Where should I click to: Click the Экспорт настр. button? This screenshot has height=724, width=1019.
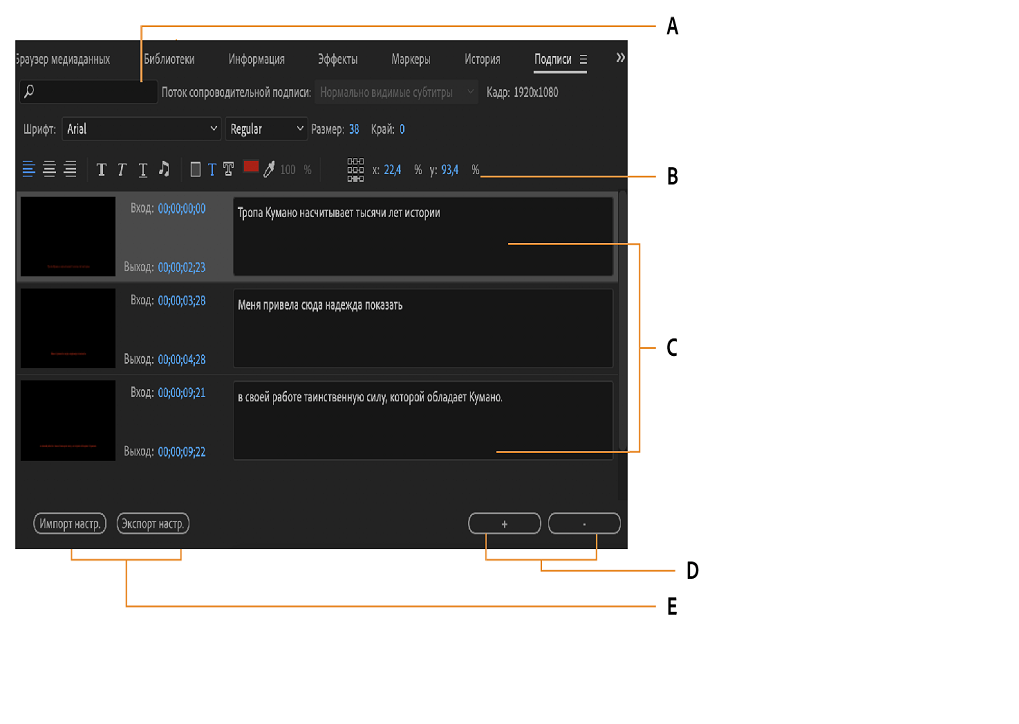(153, 523)
